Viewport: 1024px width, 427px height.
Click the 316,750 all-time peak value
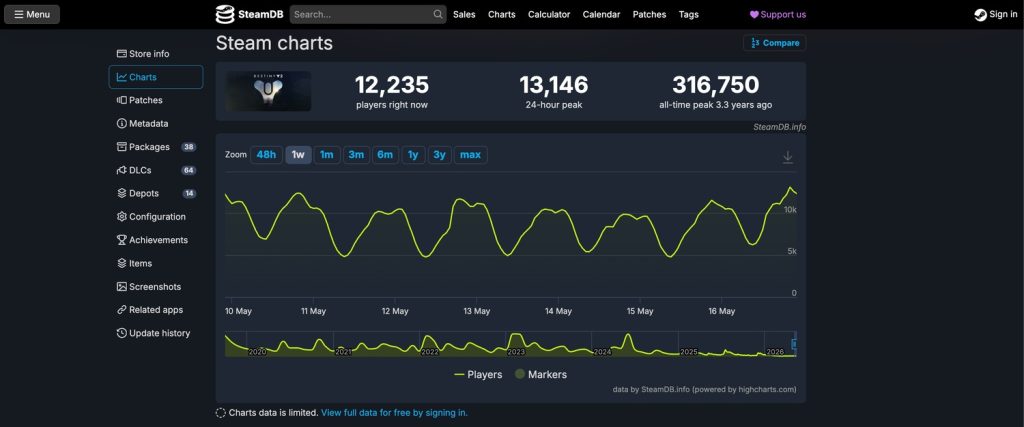coord(716,85)
